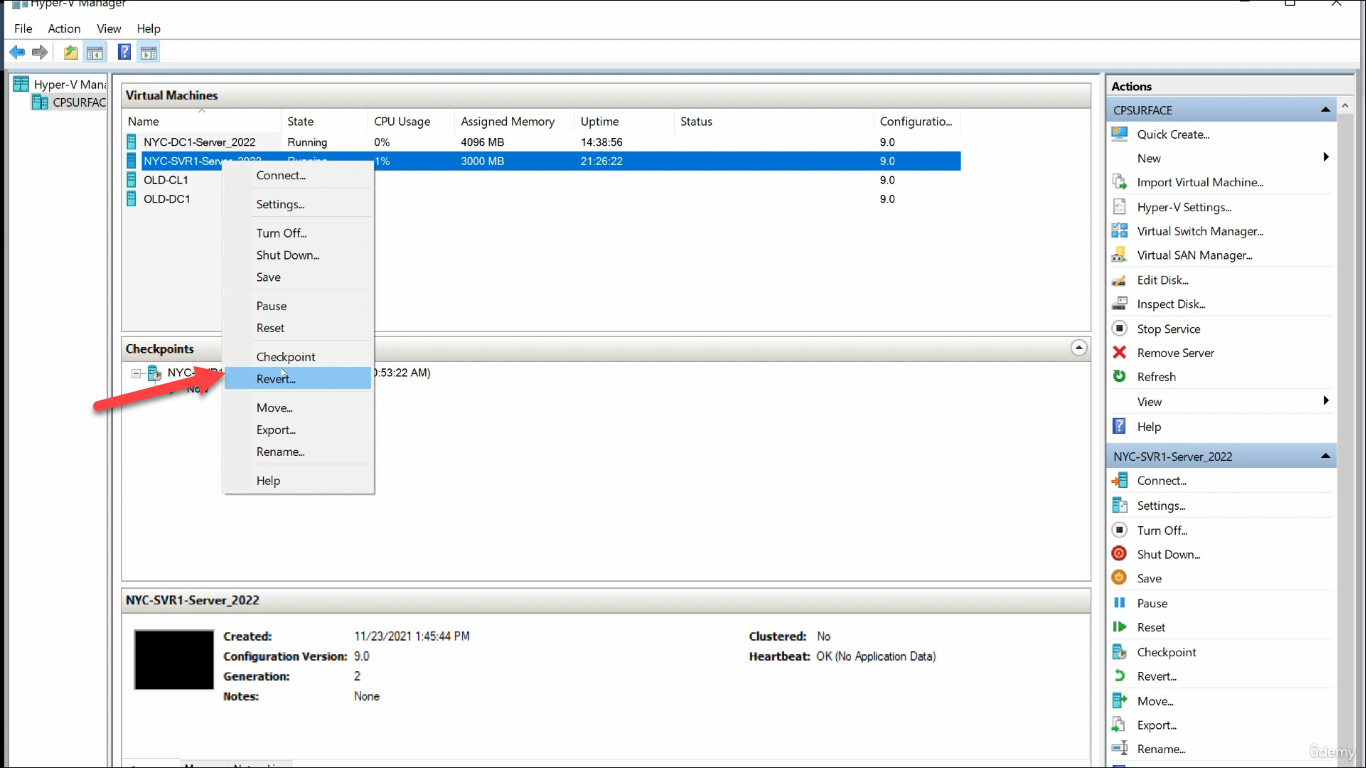Click the Virtual SAN Manager icon
Viewport: 1366px width, 768px height.
click(1119, 255)
